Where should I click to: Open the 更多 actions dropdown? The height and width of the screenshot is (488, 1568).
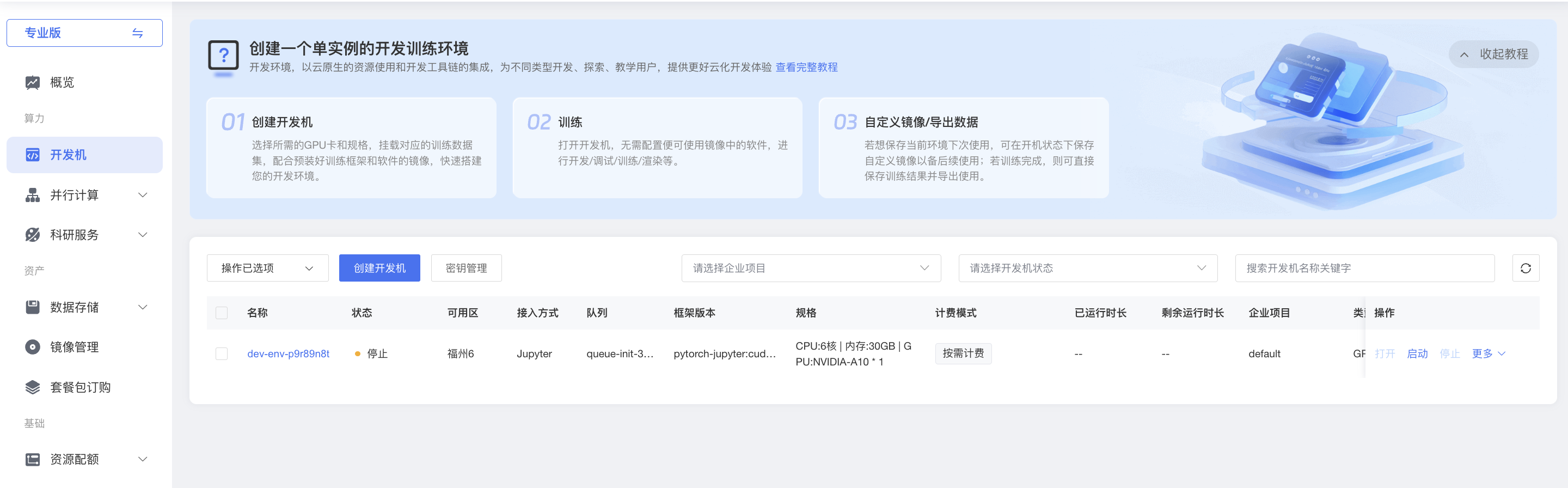(1489, 353)
